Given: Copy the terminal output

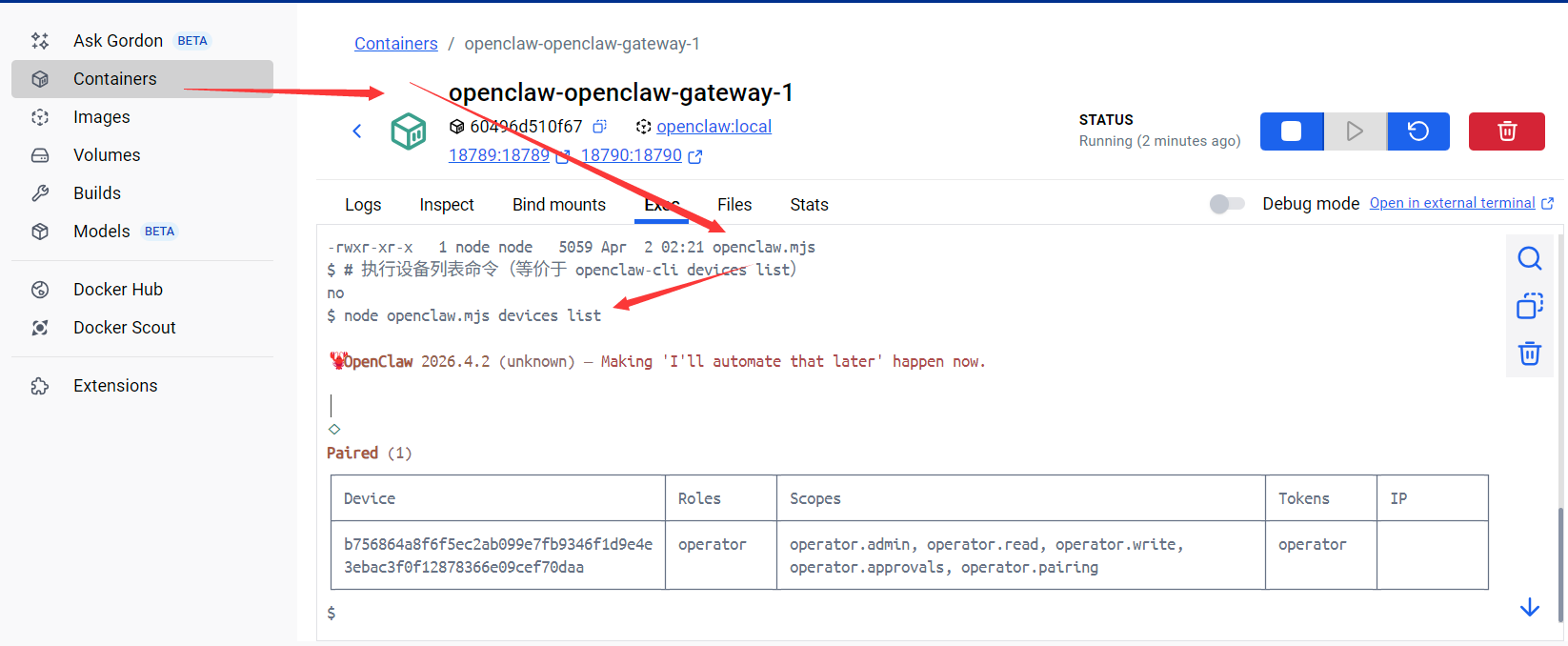Looking at the screenshot, I should pos(1530,306).
